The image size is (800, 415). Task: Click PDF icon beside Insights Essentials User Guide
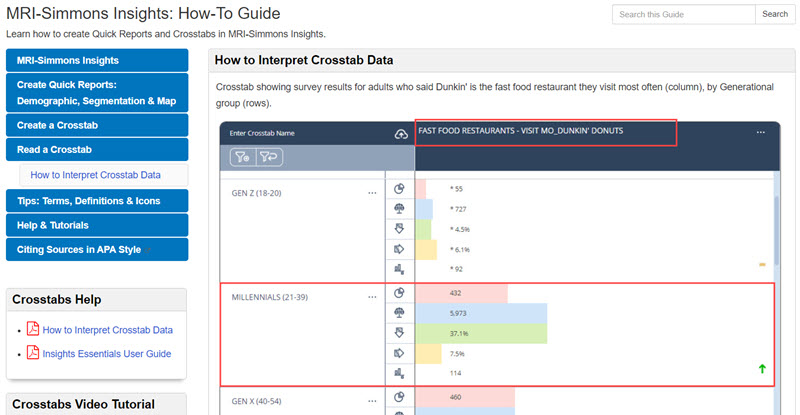[x=33, y=352]
